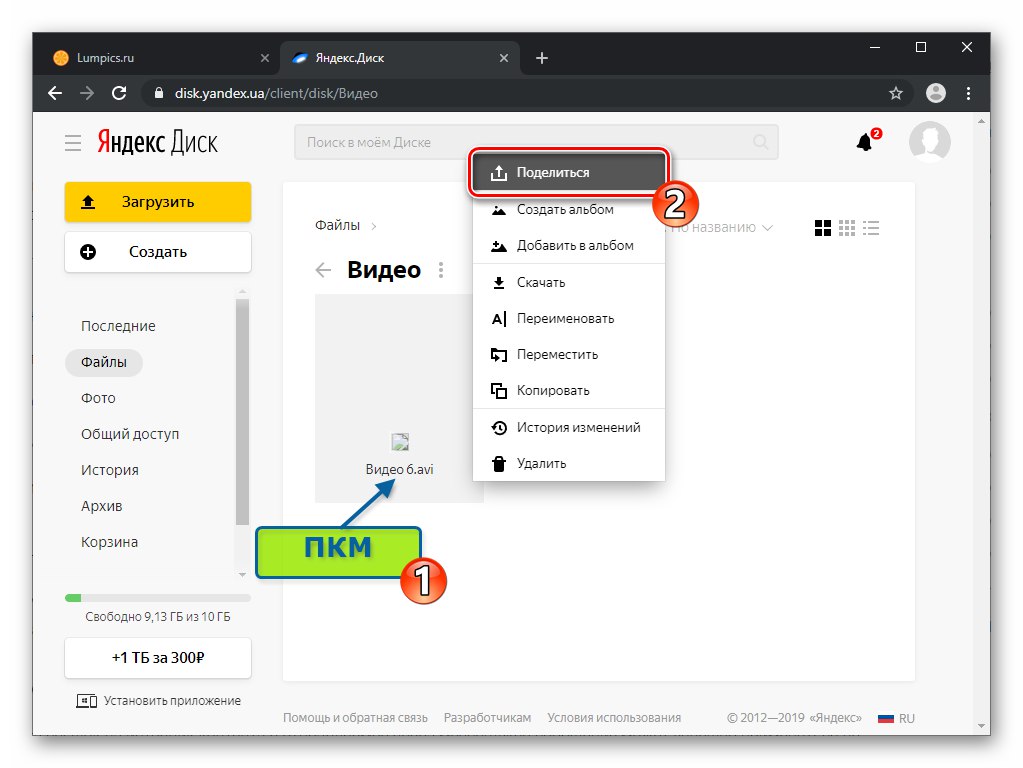Select Добавить в альбом

click(x=568, y=245)
